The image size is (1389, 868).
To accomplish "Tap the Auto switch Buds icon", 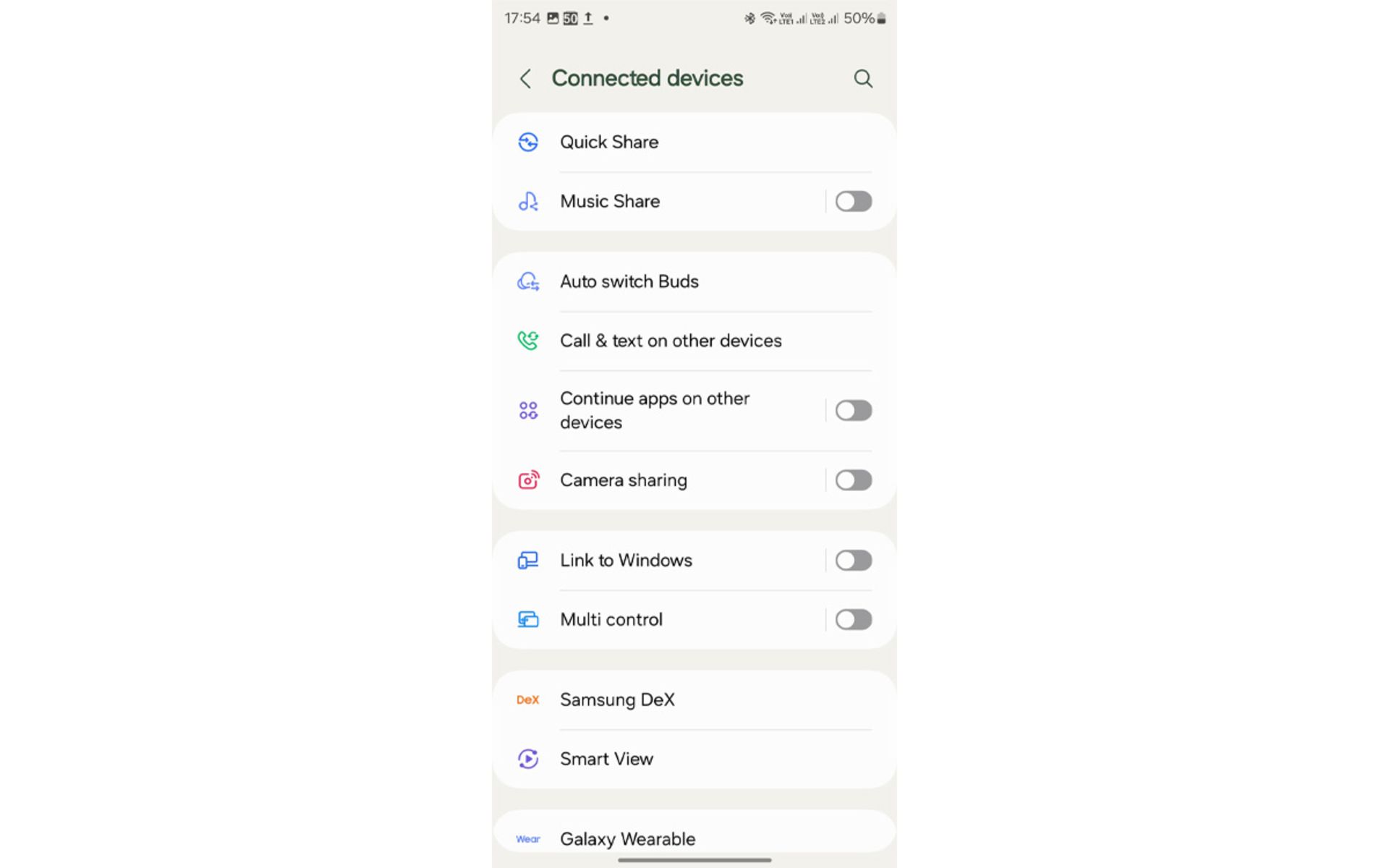I will 528,281.
